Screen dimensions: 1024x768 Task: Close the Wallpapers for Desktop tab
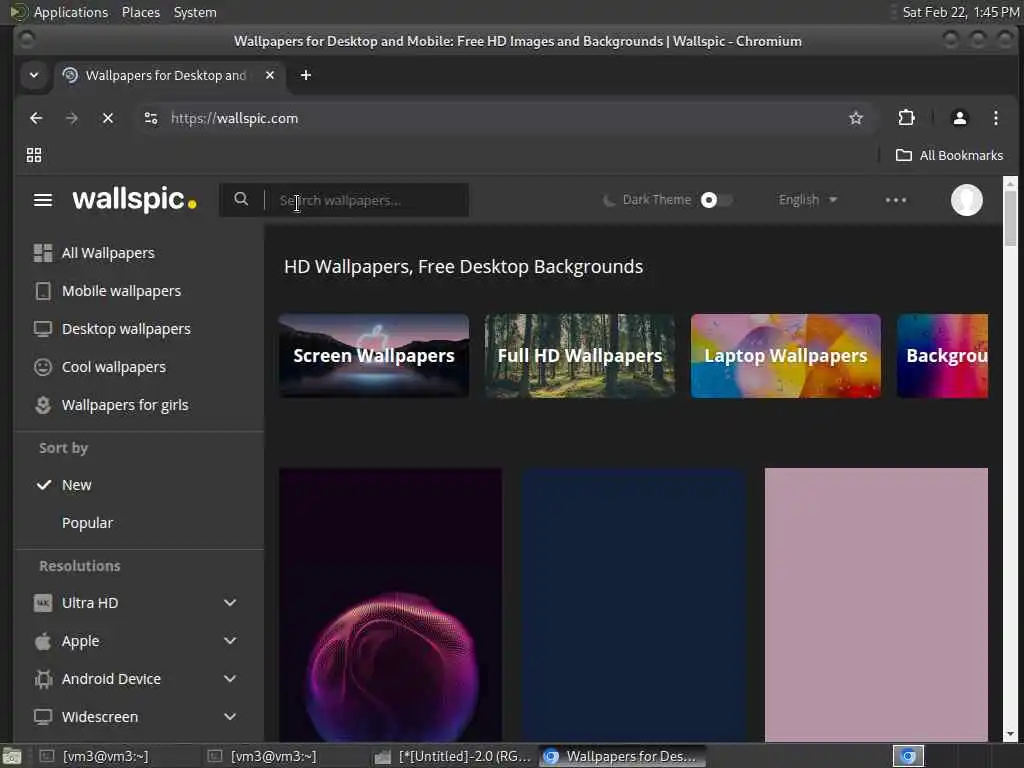270,75
